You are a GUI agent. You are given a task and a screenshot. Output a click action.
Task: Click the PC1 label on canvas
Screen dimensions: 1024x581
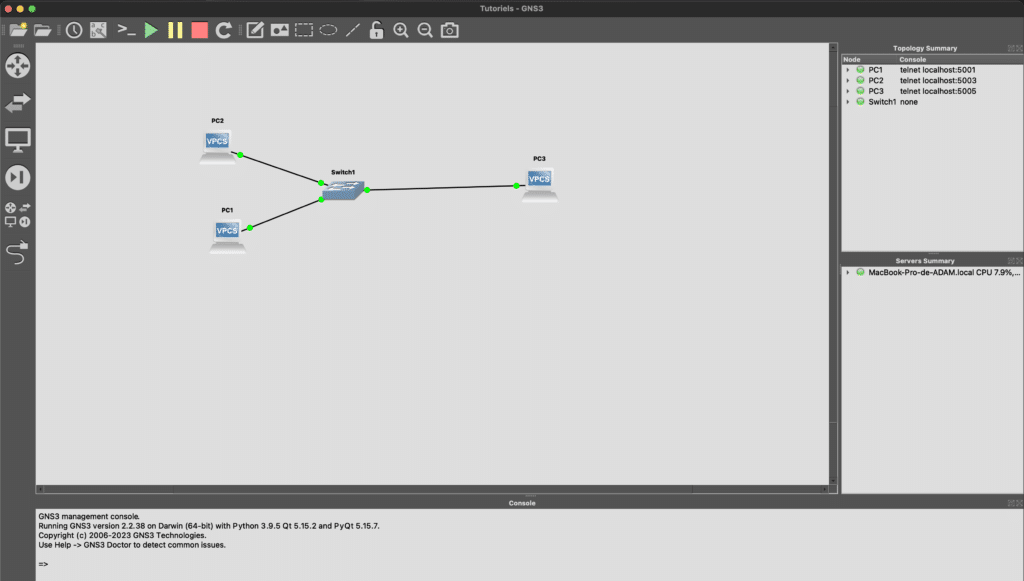227,210
